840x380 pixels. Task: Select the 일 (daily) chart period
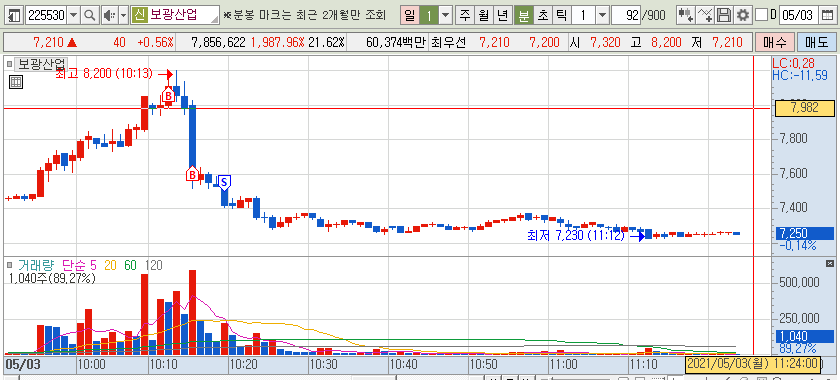(x=410, y=16)
